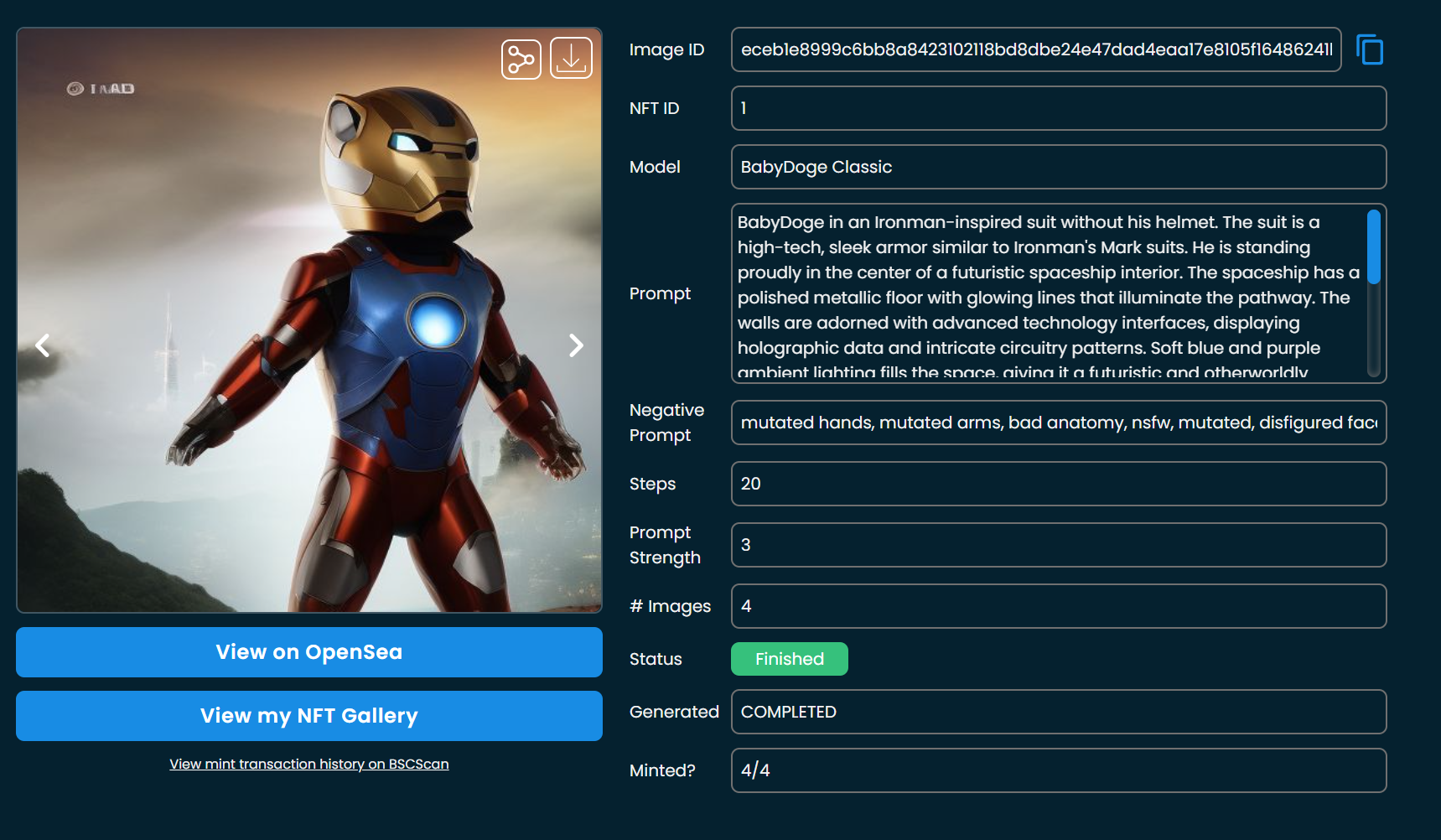Click the Negative Prompt field
Image resolution: width=1441 pixels, height=840 pixels.
point(1059,423)
